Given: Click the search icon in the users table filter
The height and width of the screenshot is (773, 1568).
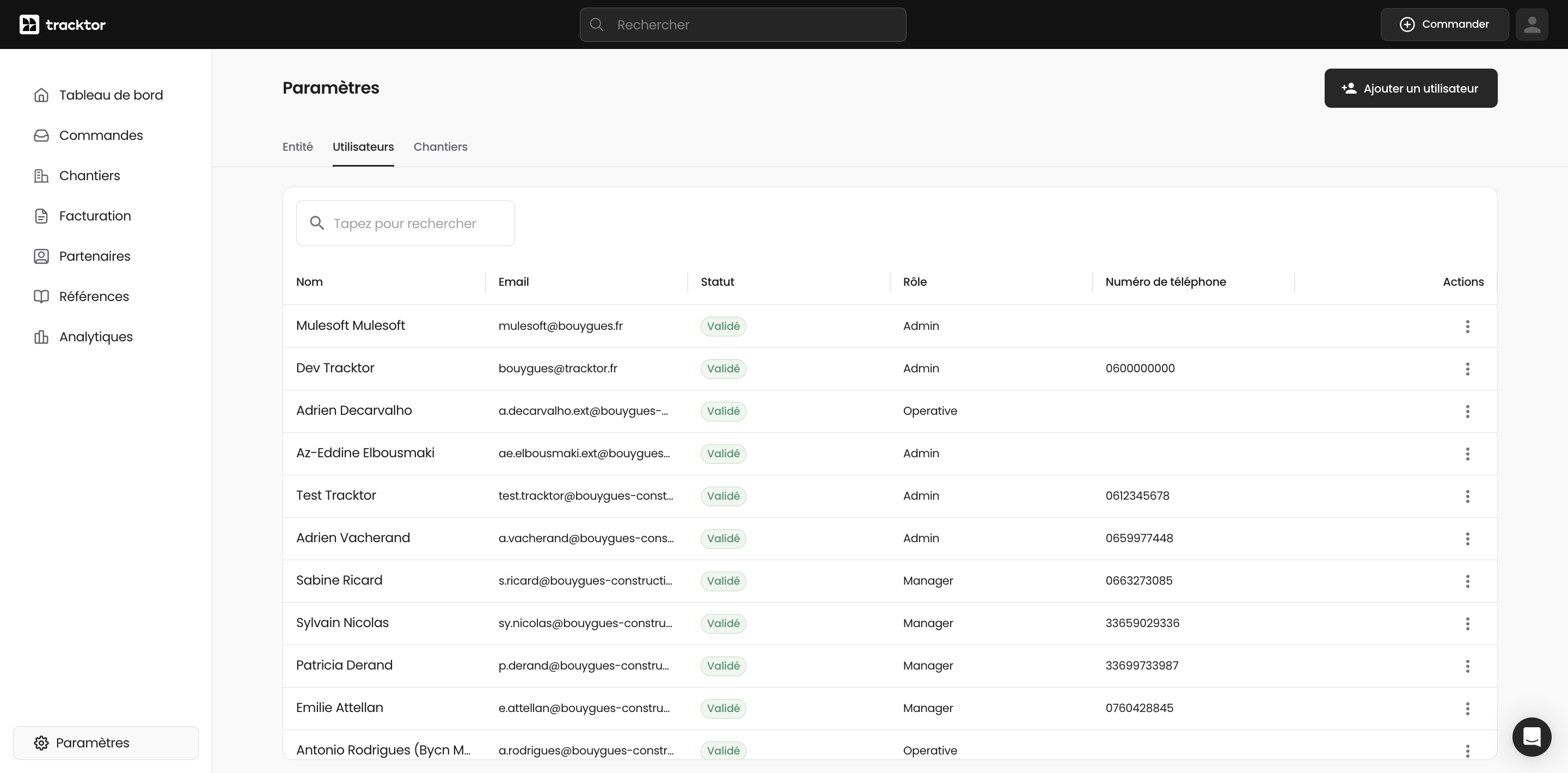Looking at the screenshot, I should click(x=316, y=223).
